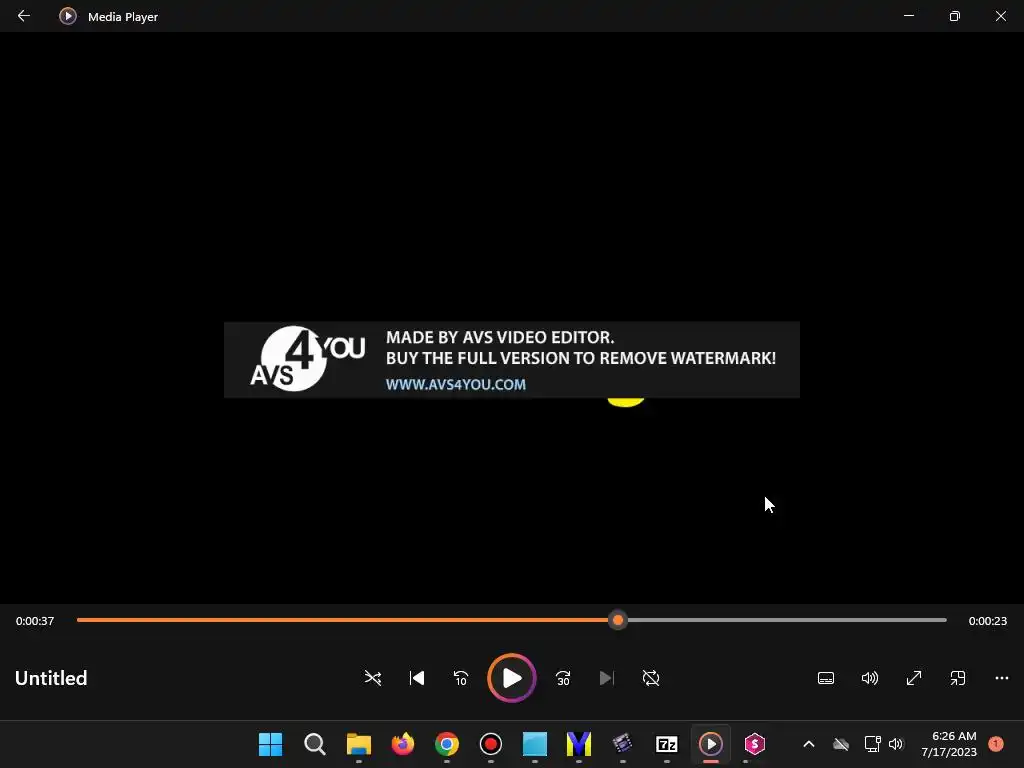Click the elapsed time 0:00:37
This screenshot has width=1024, height=768.
[35, 620]
